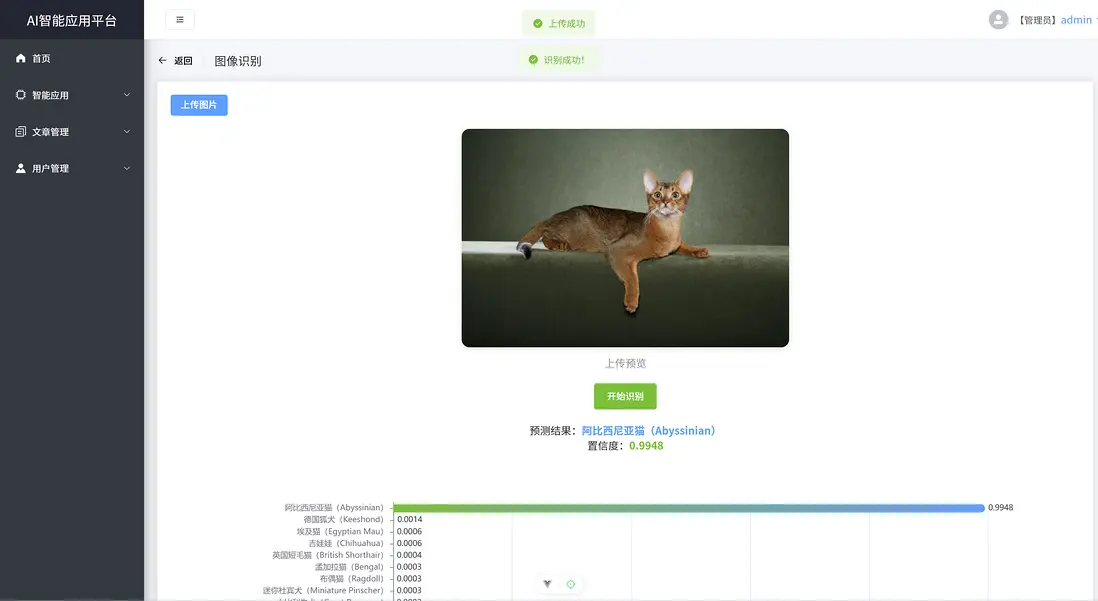Click the 置信度 label
Image resolution: width=1098 pixels, height=601 pixels.
(x=605, y=445)
